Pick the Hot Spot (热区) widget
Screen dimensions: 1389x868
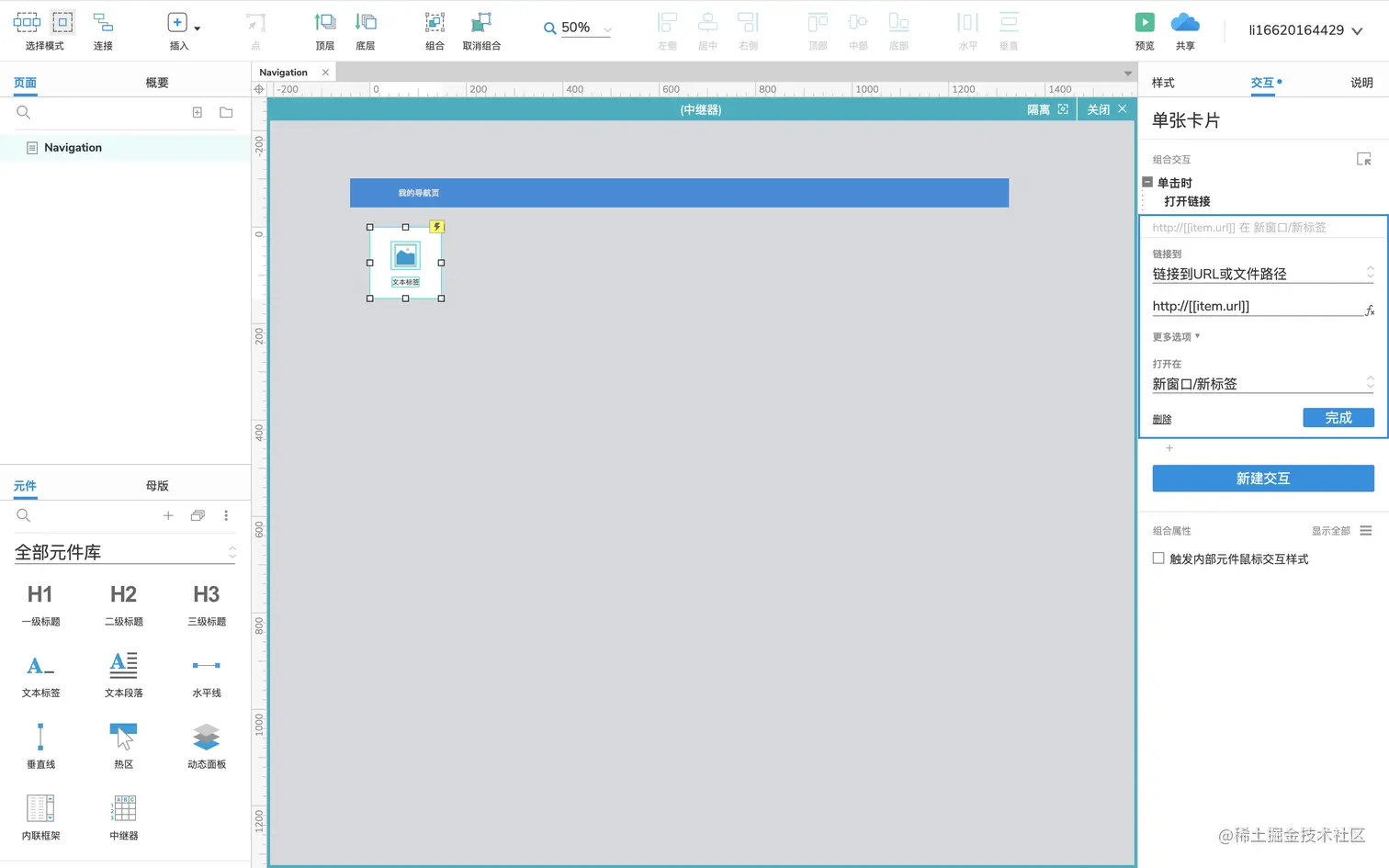pyautogui.click(x=123, y=747)
